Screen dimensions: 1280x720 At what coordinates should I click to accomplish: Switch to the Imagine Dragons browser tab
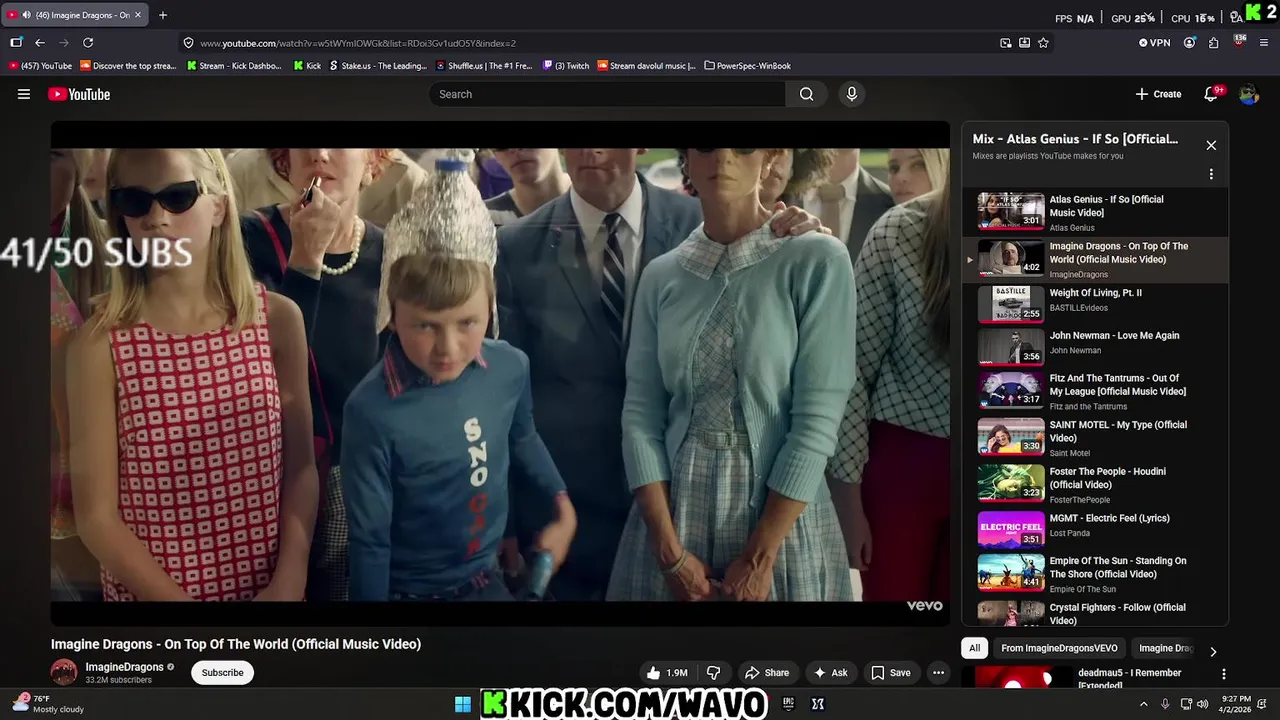click(x=76, y=15)
